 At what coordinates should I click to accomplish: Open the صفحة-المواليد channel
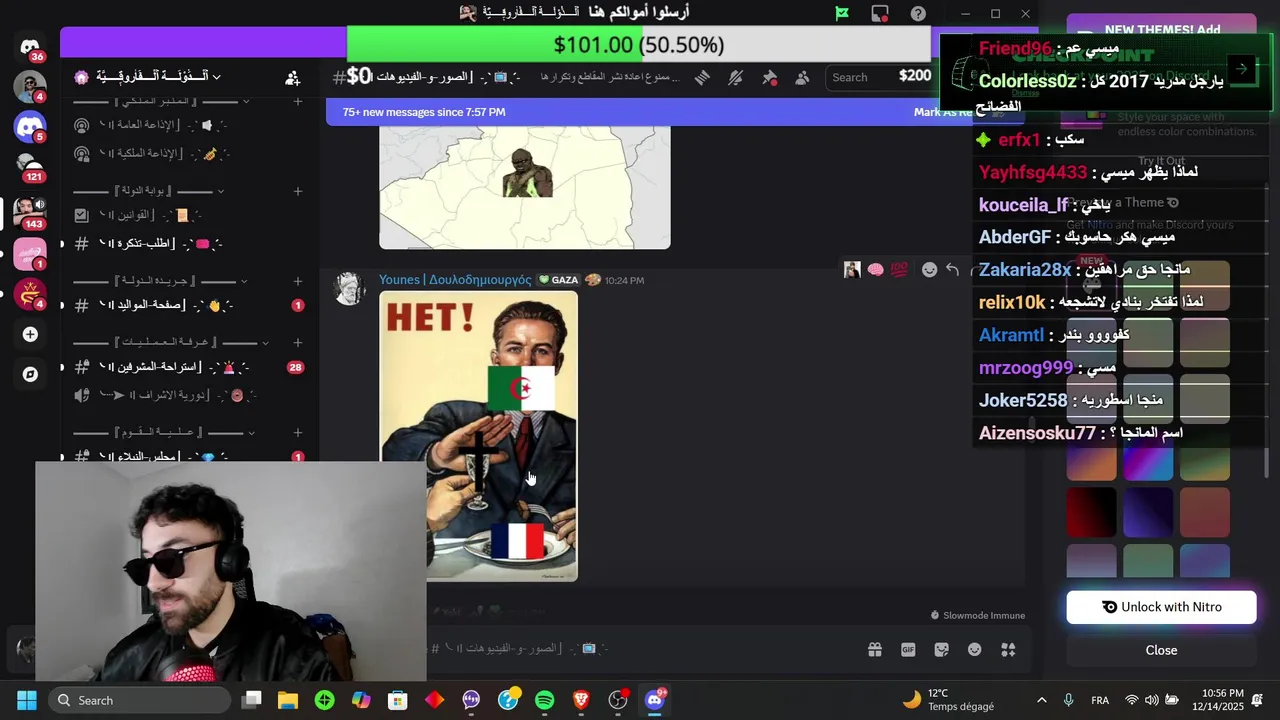click(188, 305)
